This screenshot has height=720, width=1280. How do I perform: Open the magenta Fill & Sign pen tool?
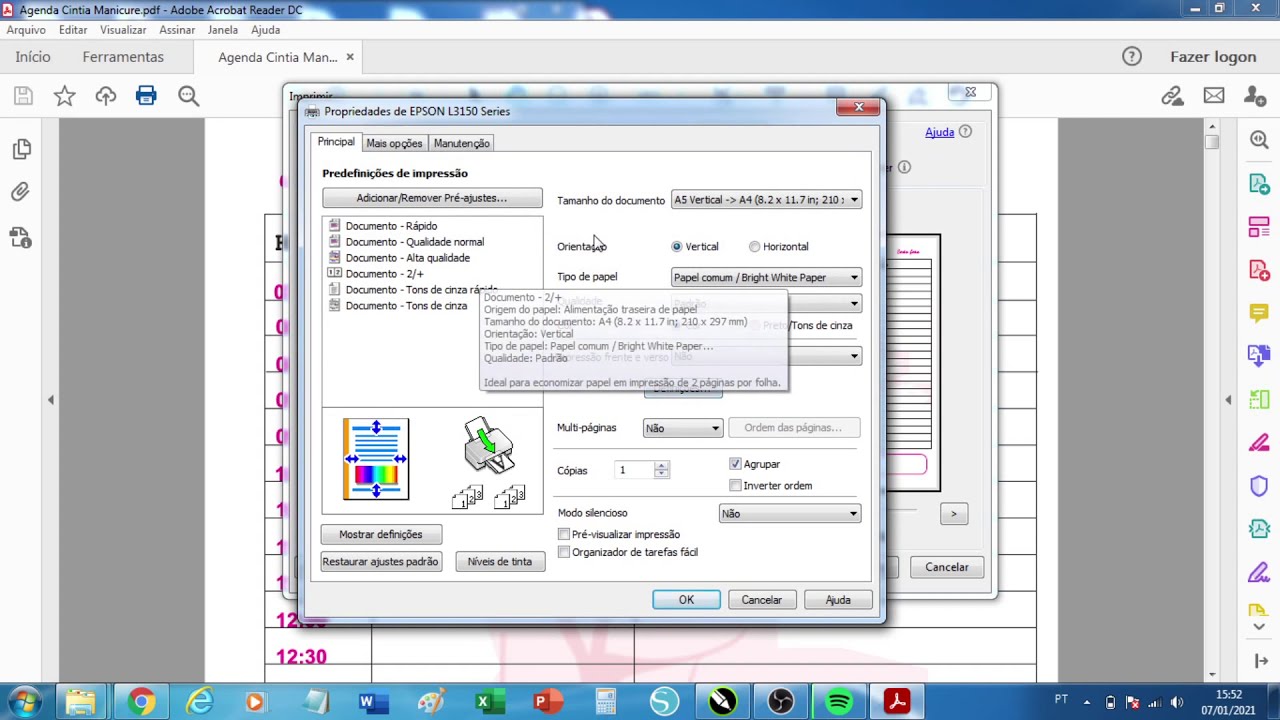pos(1259,443)
